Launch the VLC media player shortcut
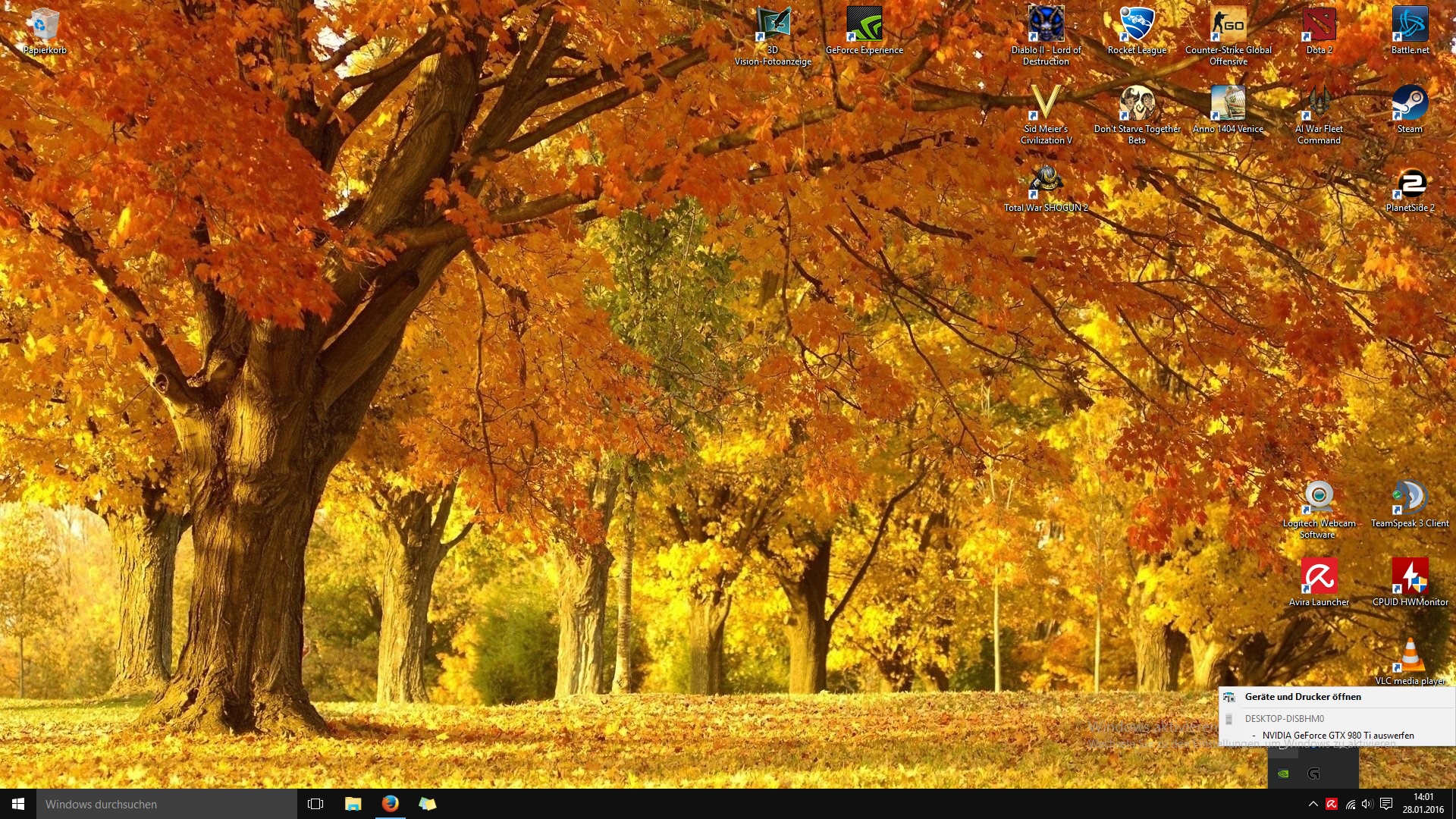Viewport: 1456px width, 819px height. (1410, 661)
